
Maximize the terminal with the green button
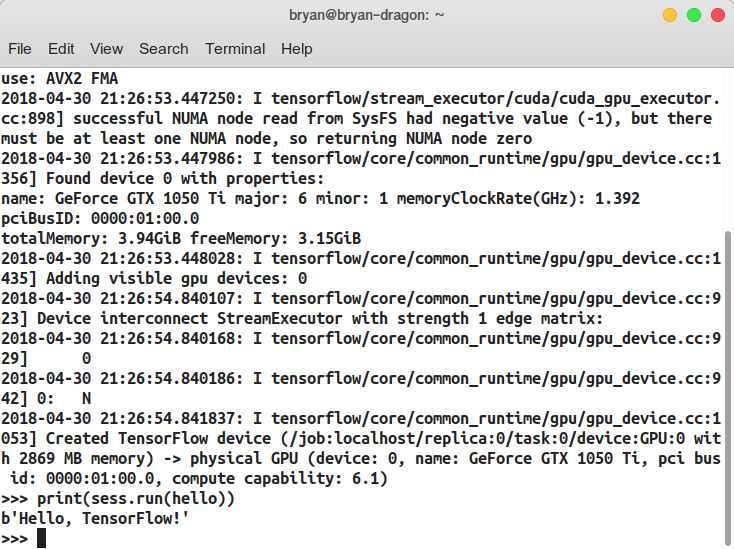693,15
